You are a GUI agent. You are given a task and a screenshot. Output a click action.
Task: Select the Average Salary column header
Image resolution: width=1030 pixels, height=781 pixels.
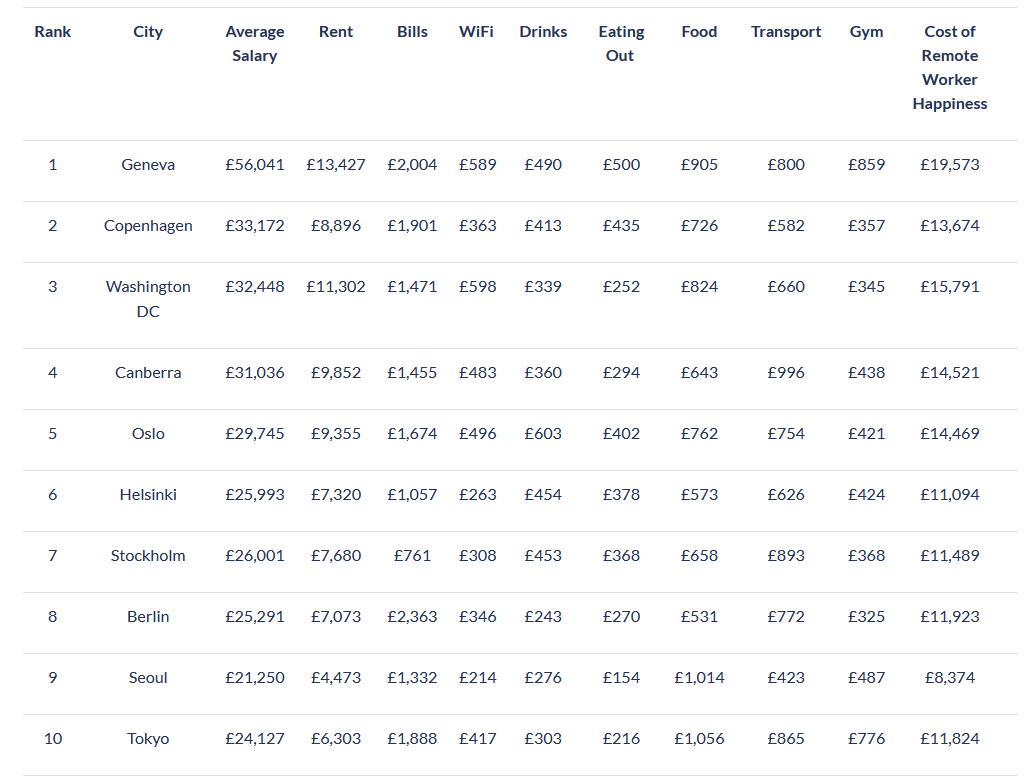pyautogui.click(x=255, y=44)
